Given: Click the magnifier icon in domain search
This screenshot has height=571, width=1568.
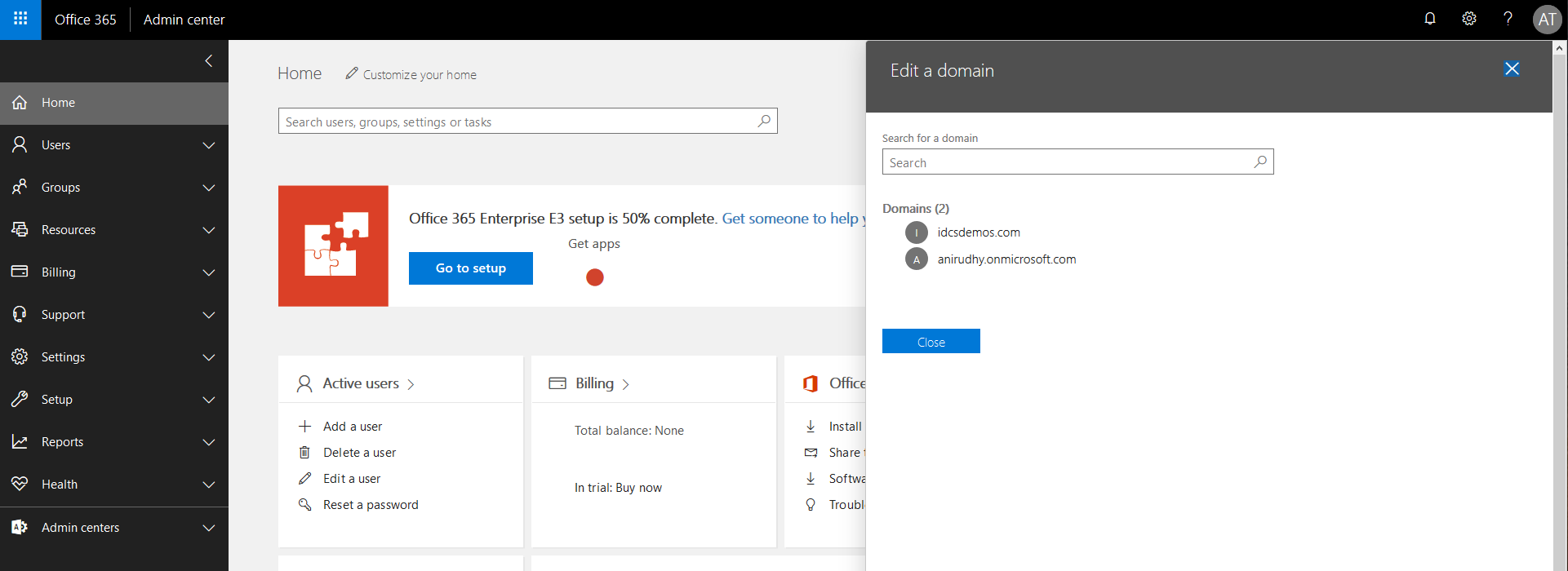Looking at the screenshot, I should point(1260,162).
